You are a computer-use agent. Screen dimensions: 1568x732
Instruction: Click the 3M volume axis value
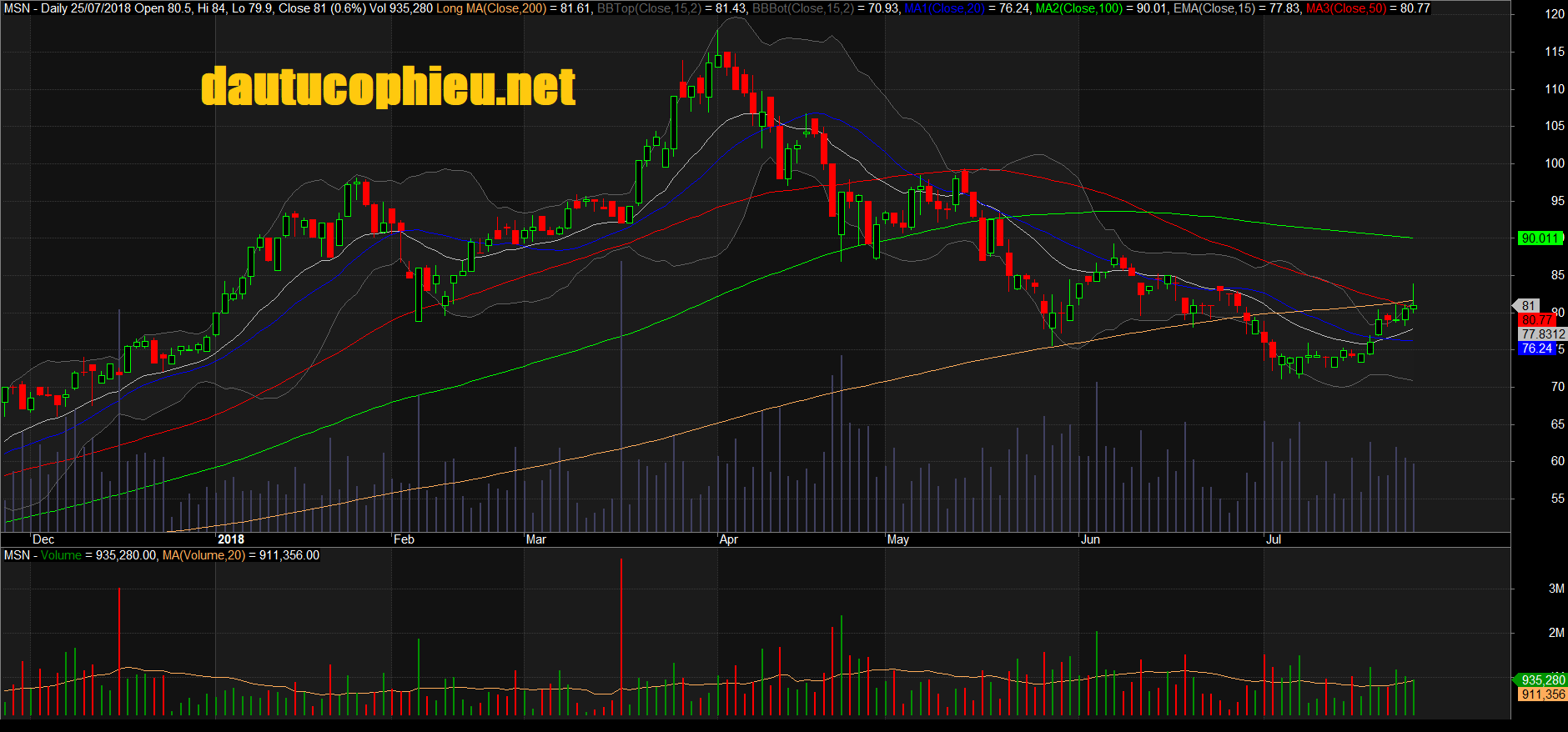1556,589
